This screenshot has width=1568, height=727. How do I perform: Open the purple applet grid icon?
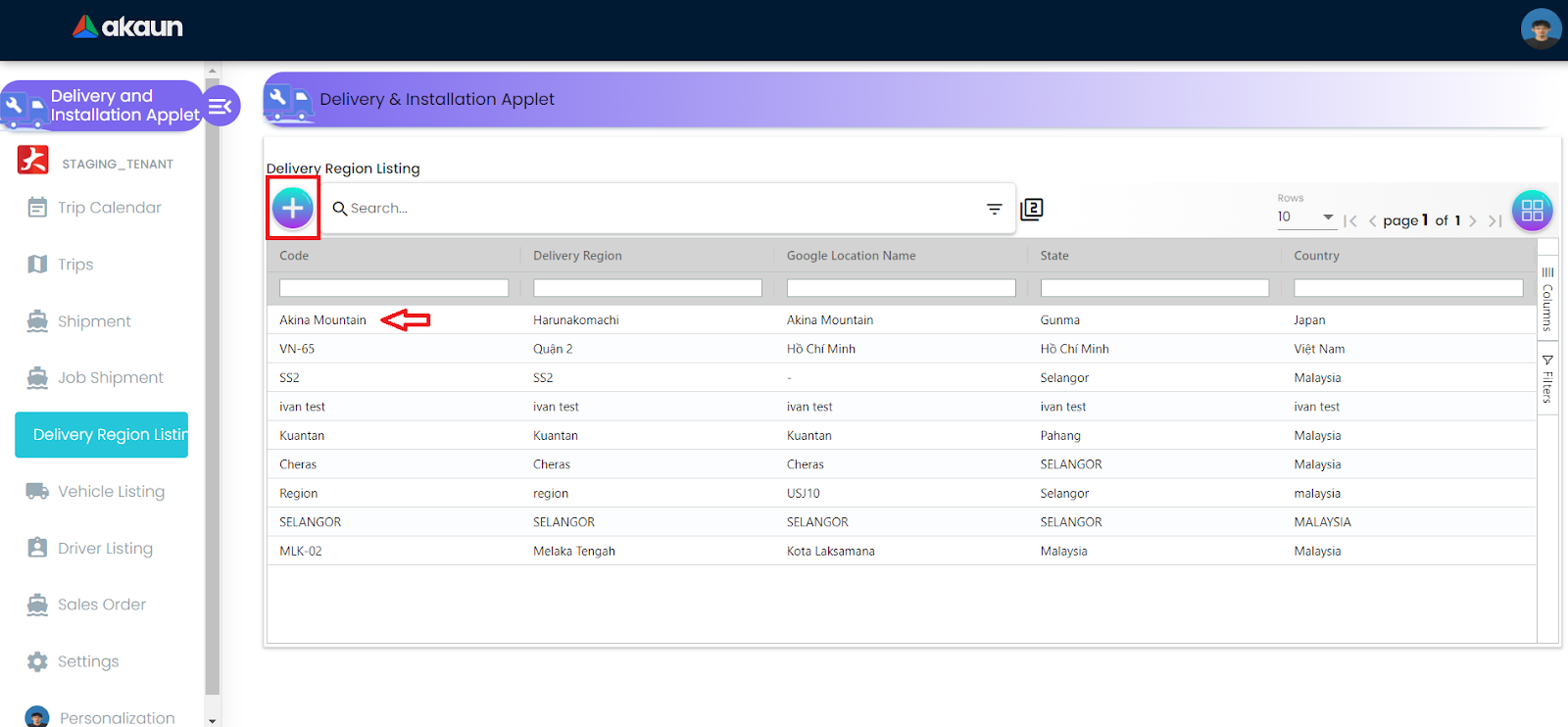pyautogui.click(x=1532, y=210)
